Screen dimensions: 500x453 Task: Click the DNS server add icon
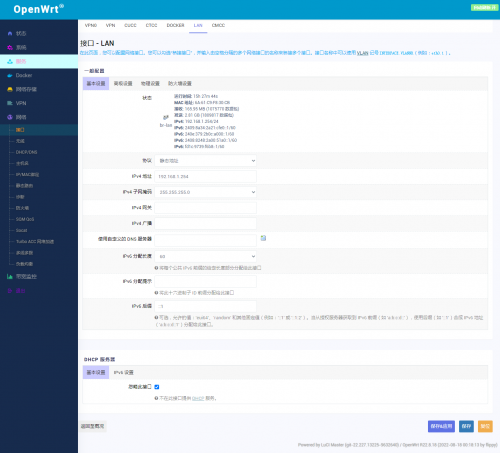point(263,238)
